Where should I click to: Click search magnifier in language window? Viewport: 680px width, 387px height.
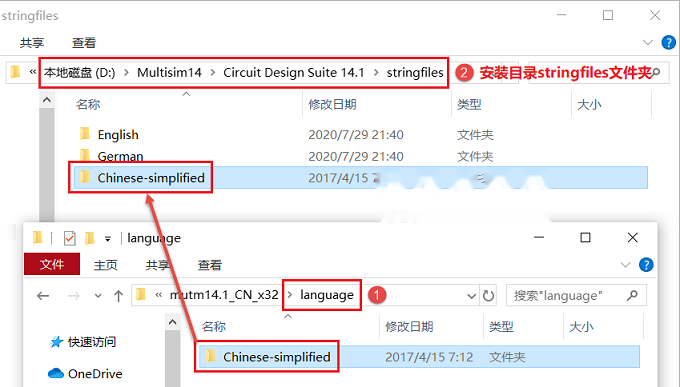pos(633,295)
